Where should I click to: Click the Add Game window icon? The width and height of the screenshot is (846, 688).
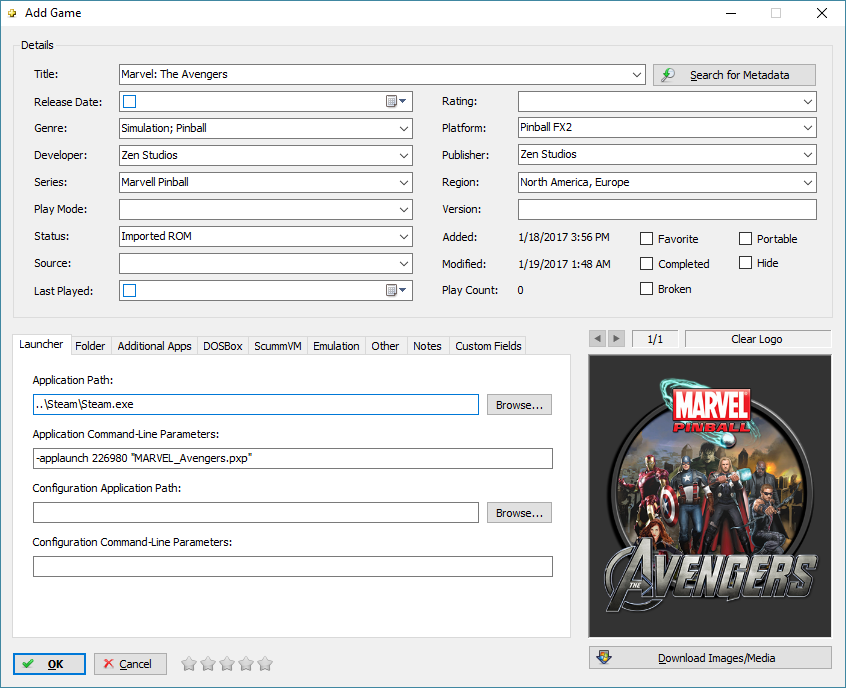[12, 13]
